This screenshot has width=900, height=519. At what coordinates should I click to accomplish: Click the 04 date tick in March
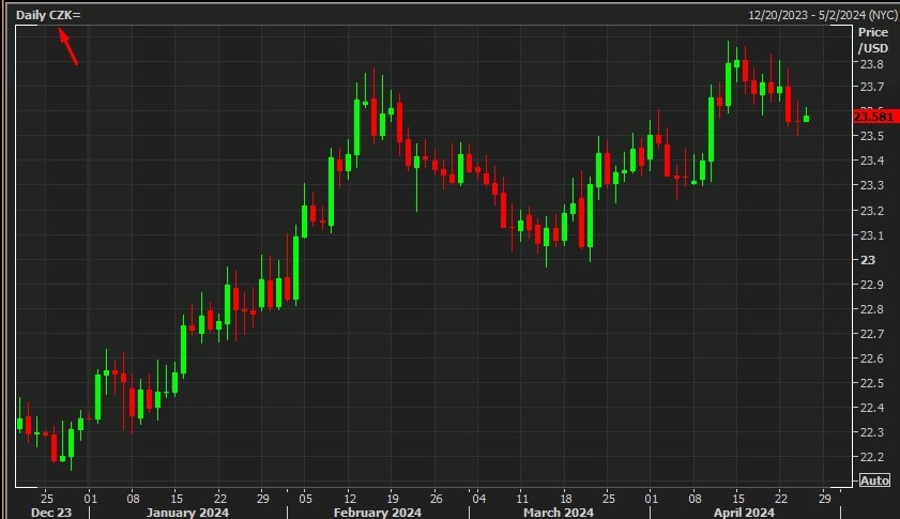(479, 498)
